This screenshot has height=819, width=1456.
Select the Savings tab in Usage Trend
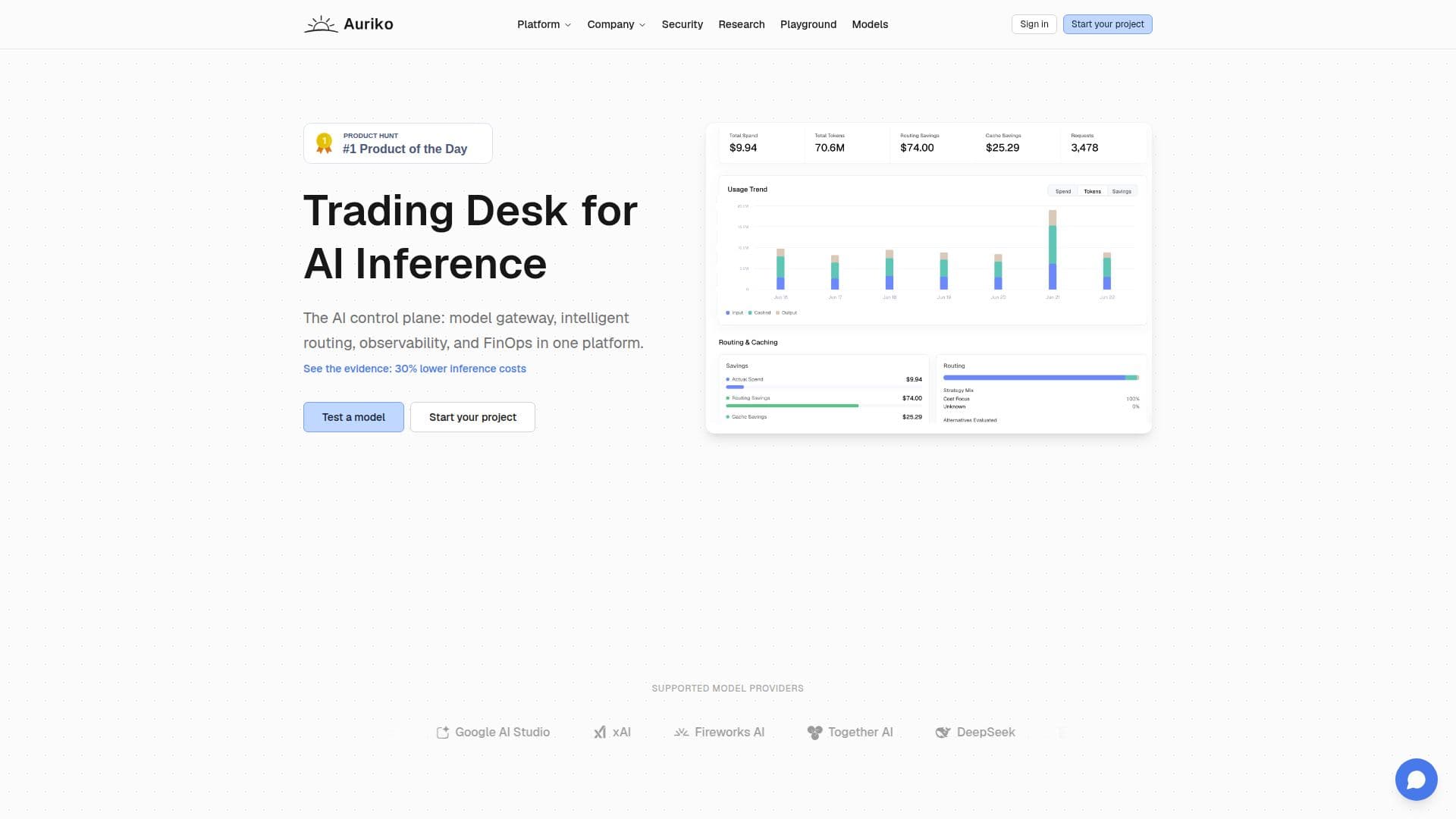(x=1122, y=191)
